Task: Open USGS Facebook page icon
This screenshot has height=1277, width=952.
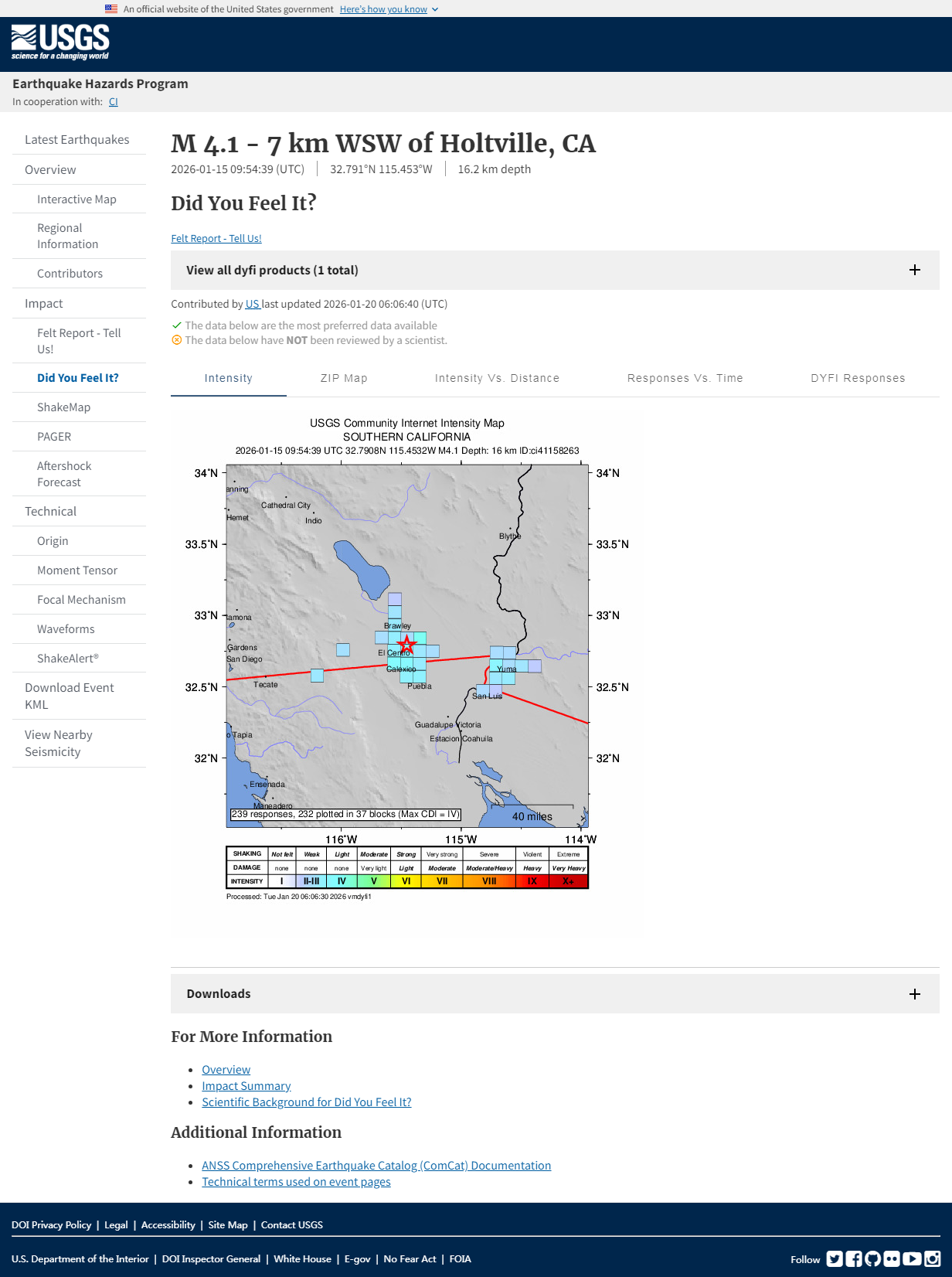Action: tap(854, 1259)
